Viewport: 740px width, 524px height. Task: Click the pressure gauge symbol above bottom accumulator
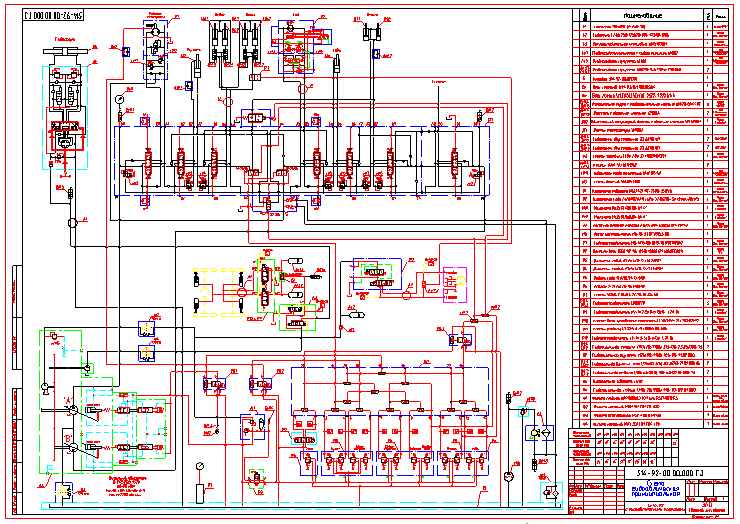pos(200,467)
